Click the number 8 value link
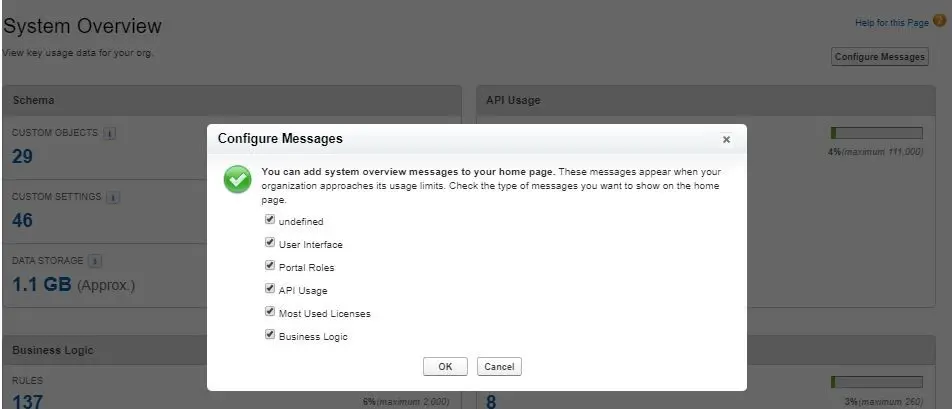The width and height of the screenshot is (952, 409). pos(491,402)
